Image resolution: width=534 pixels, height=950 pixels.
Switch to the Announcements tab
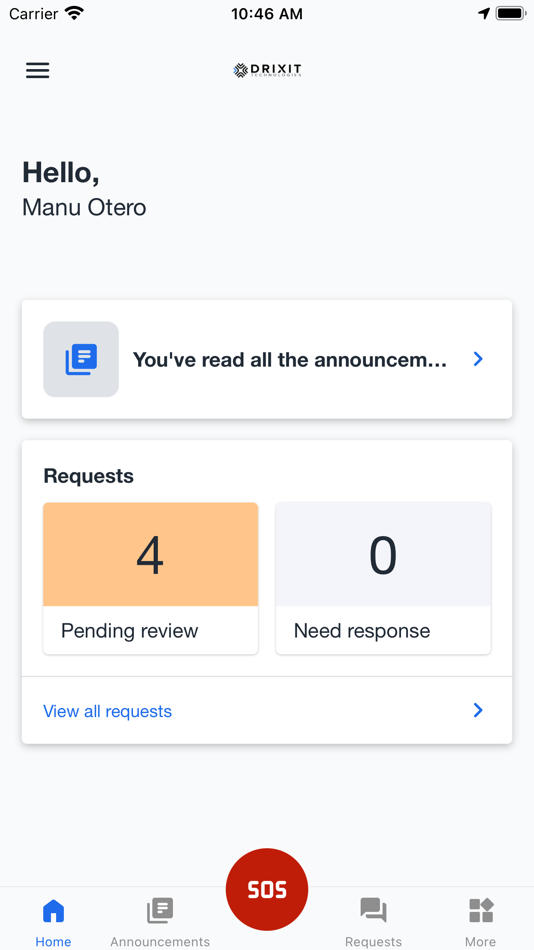coord(160,923)
